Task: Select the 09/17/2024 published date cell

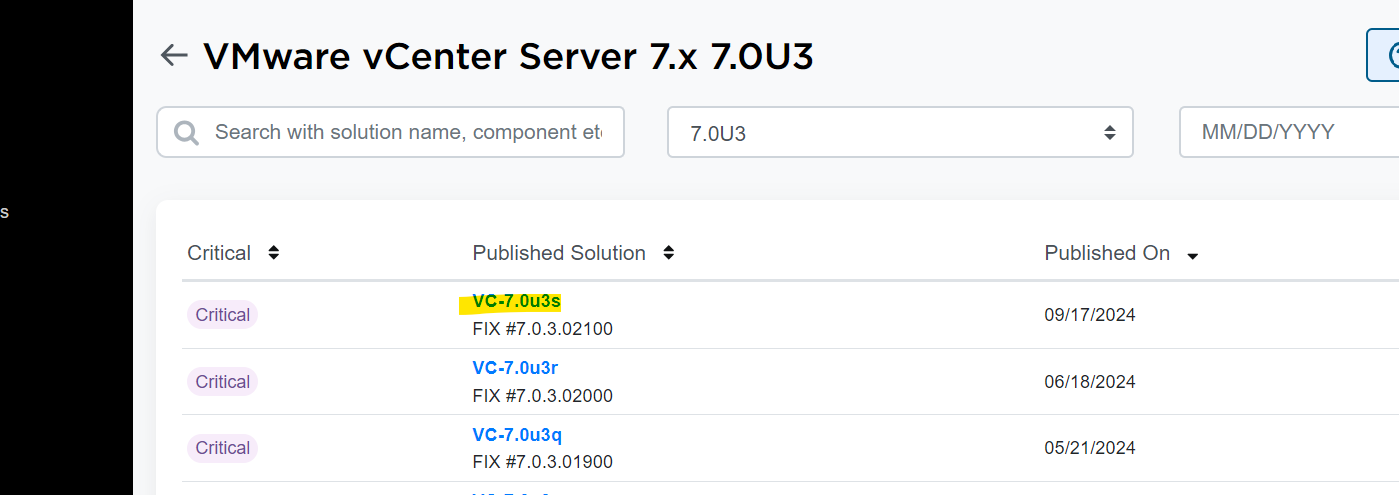Action: click(1090, 315)
